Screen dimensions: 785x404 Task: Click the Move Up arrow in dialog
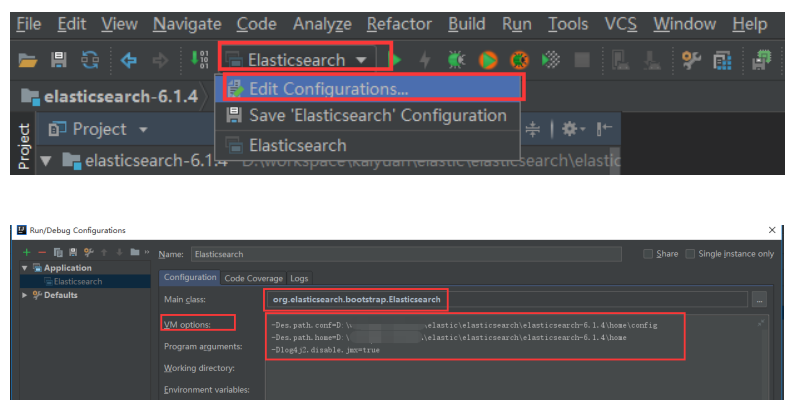(x=104, y=252)
